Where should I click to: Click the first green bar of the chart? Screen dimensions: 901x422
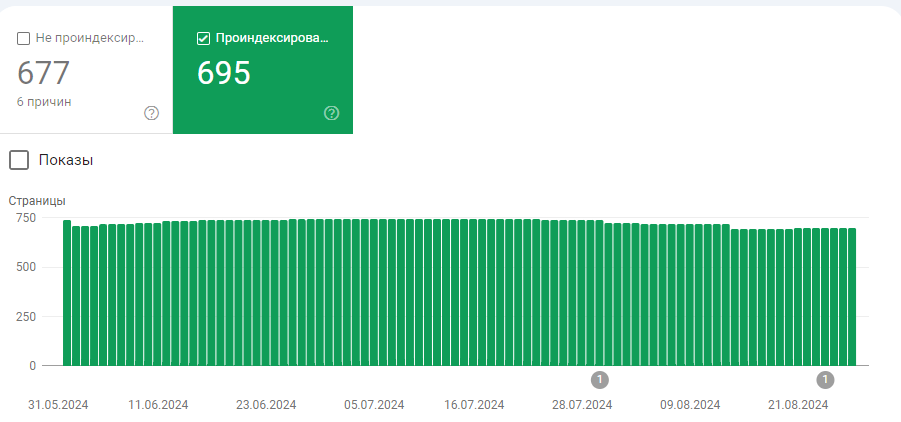(x=67, y=293)
